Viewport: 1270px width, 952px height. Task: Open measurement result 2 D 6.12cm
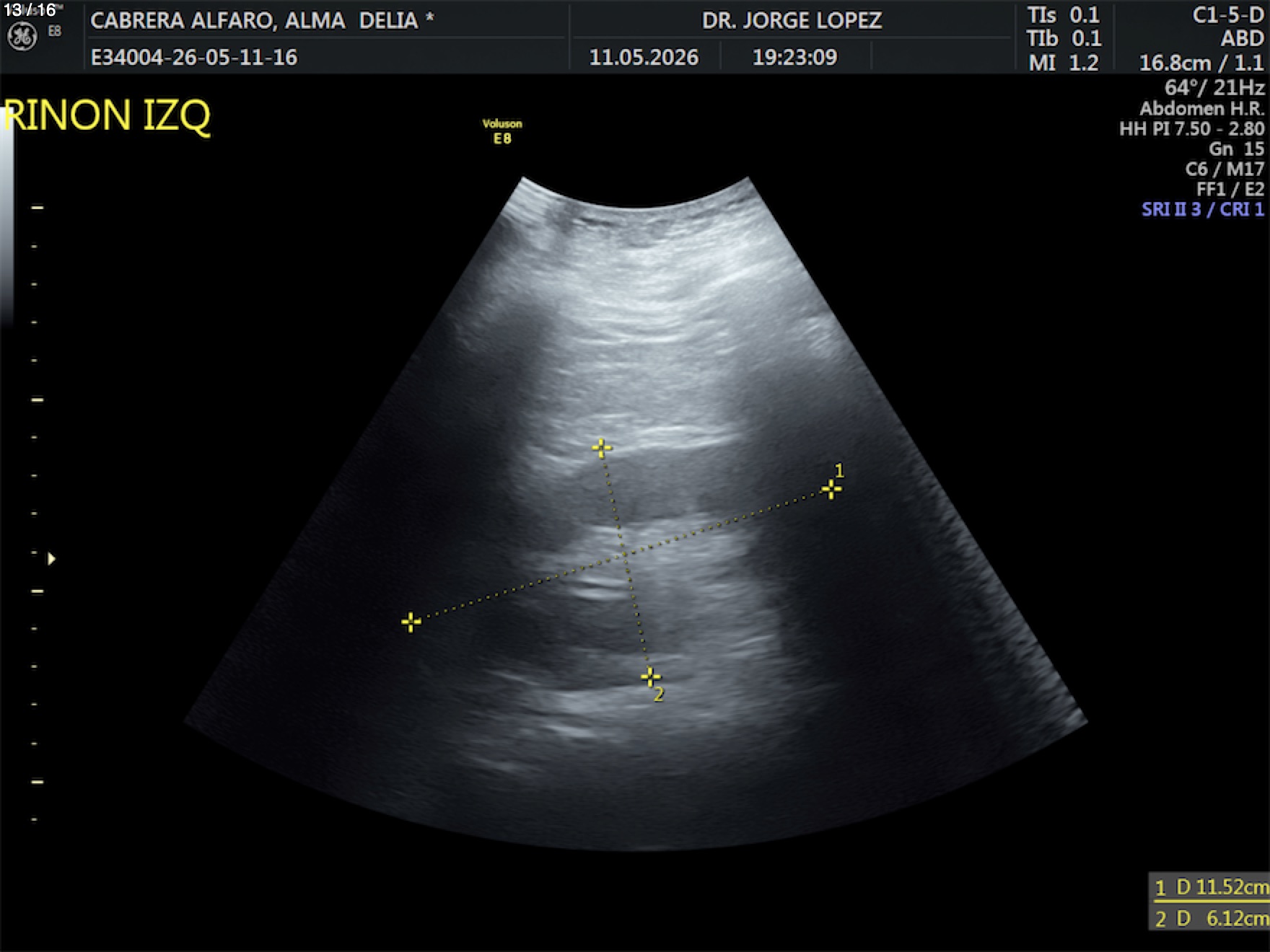[x=1209, y=917]
